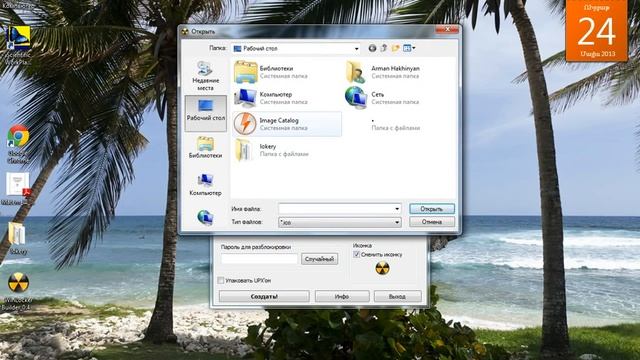Select Недавние места in the places bar
This screenshot has height=360, width=640.
[x=205, y=76]
